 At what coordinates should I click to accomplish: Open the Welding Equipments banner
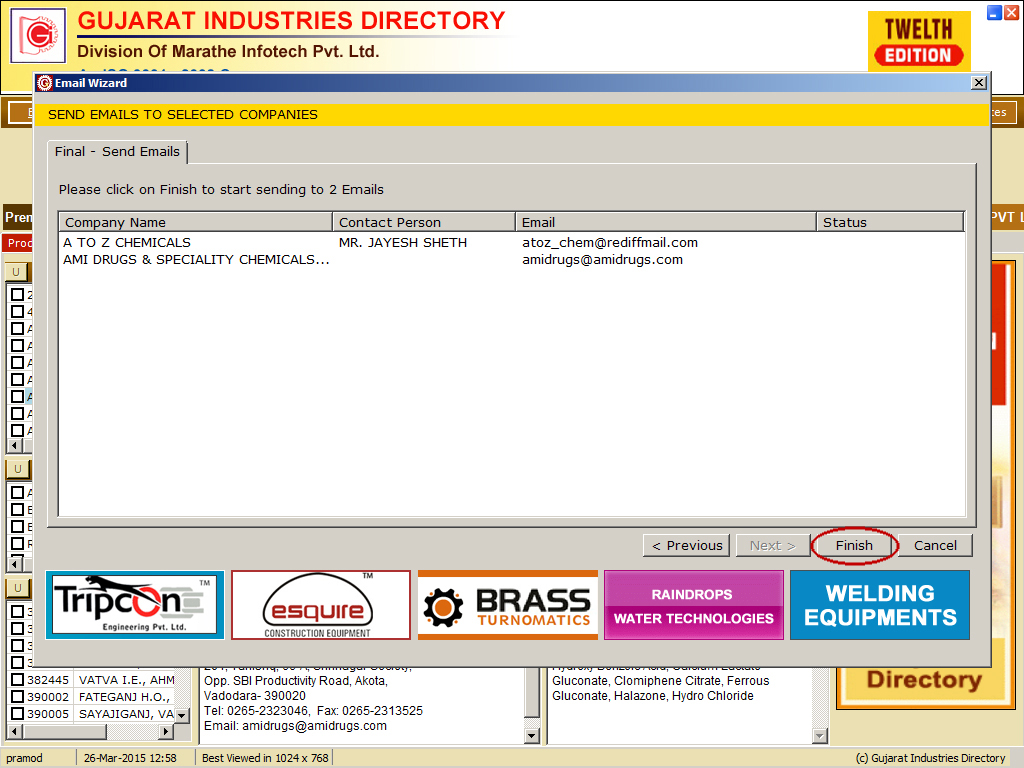(880, 605)
